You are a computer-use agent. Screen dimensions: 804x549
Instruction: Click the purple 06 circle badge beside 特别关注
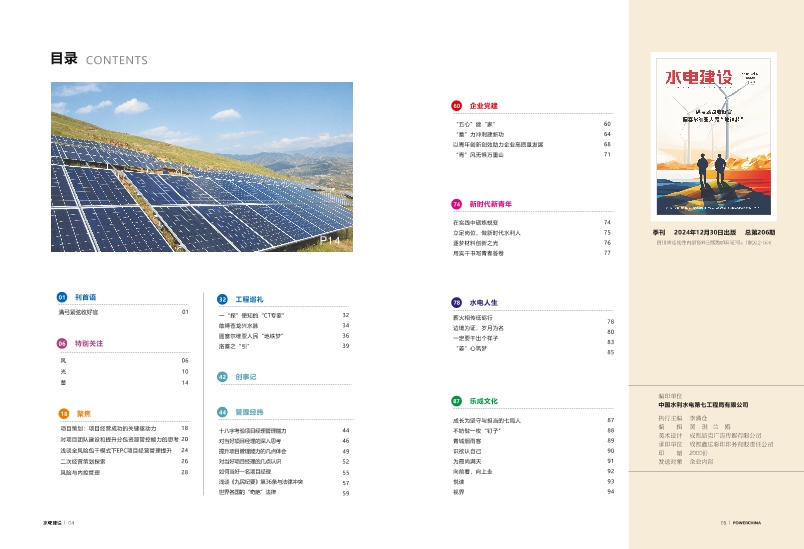click(x=62, y=343)
